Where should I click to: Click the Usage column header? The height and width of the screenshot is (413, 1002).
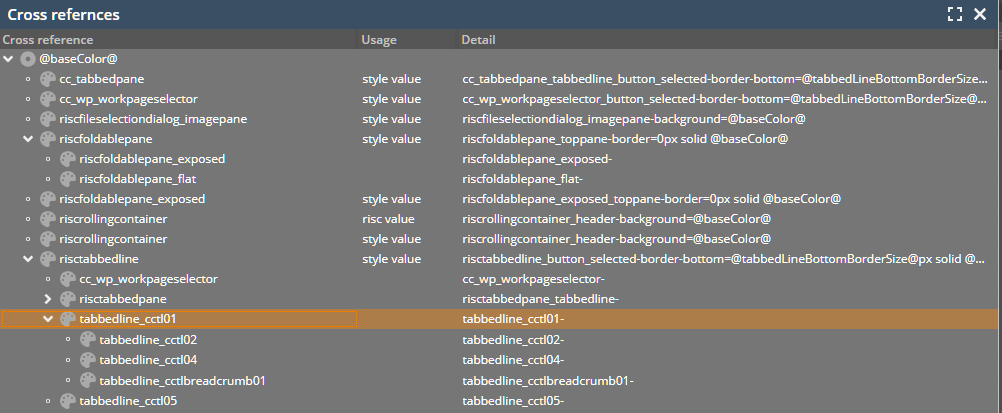click(379, 40)
